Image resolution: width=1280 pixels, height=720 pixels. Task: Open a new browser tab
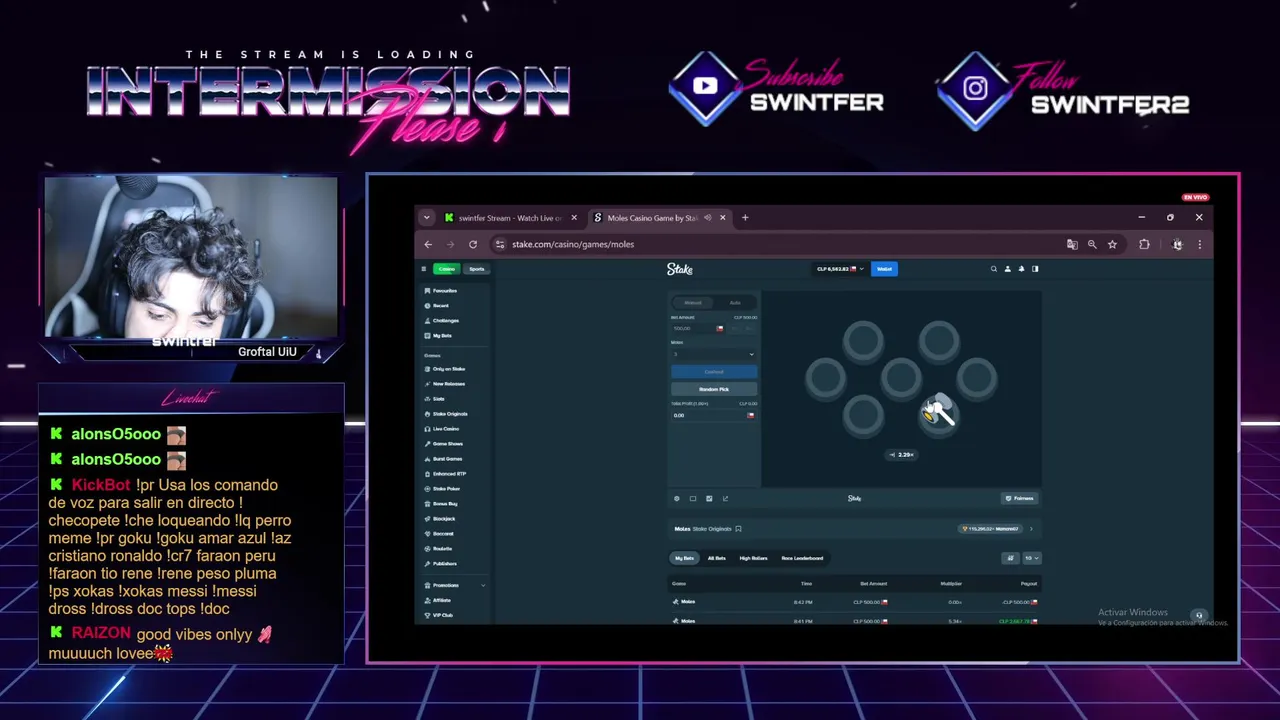coord(745,217)
